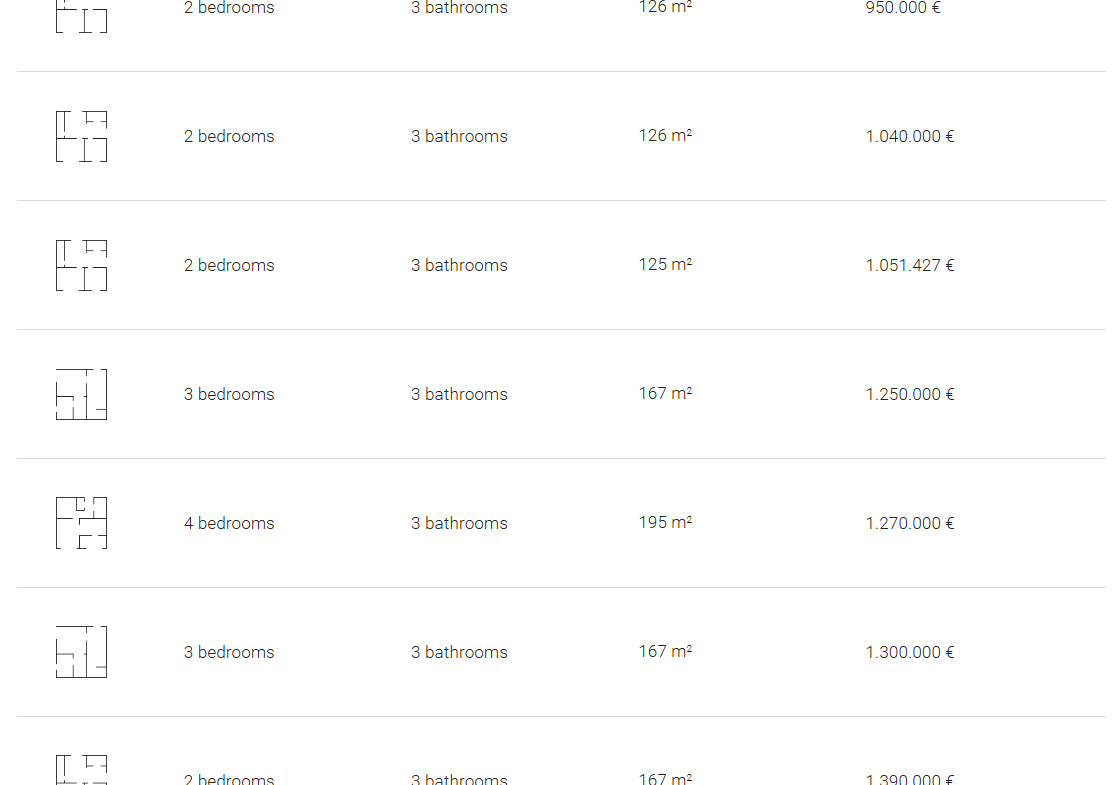Select floor plan icon for 1.250.000 € apartment
Screen dimensions: 1115x785
click(x=81, y=394)
